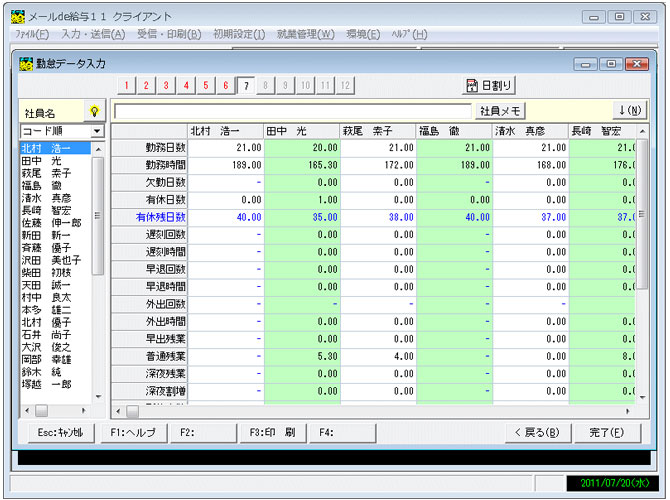Click the 日割り calculator button
670x500 pixels.
[x=489, y=85]
